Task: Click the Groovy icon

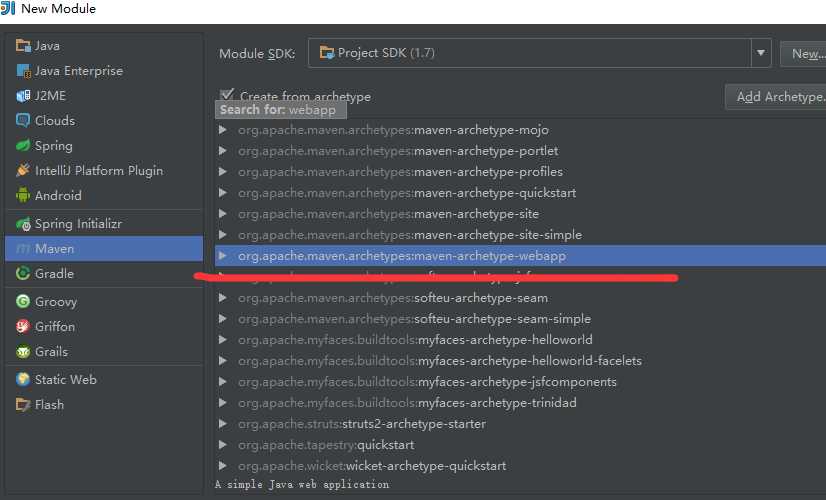Action: pyautogui.click(x=23, y=301)
